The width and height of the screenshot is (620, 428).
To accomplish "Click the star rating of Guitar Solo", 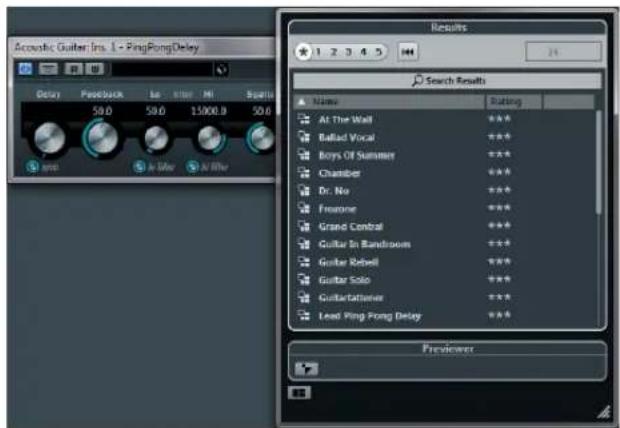I will (499, 279).
